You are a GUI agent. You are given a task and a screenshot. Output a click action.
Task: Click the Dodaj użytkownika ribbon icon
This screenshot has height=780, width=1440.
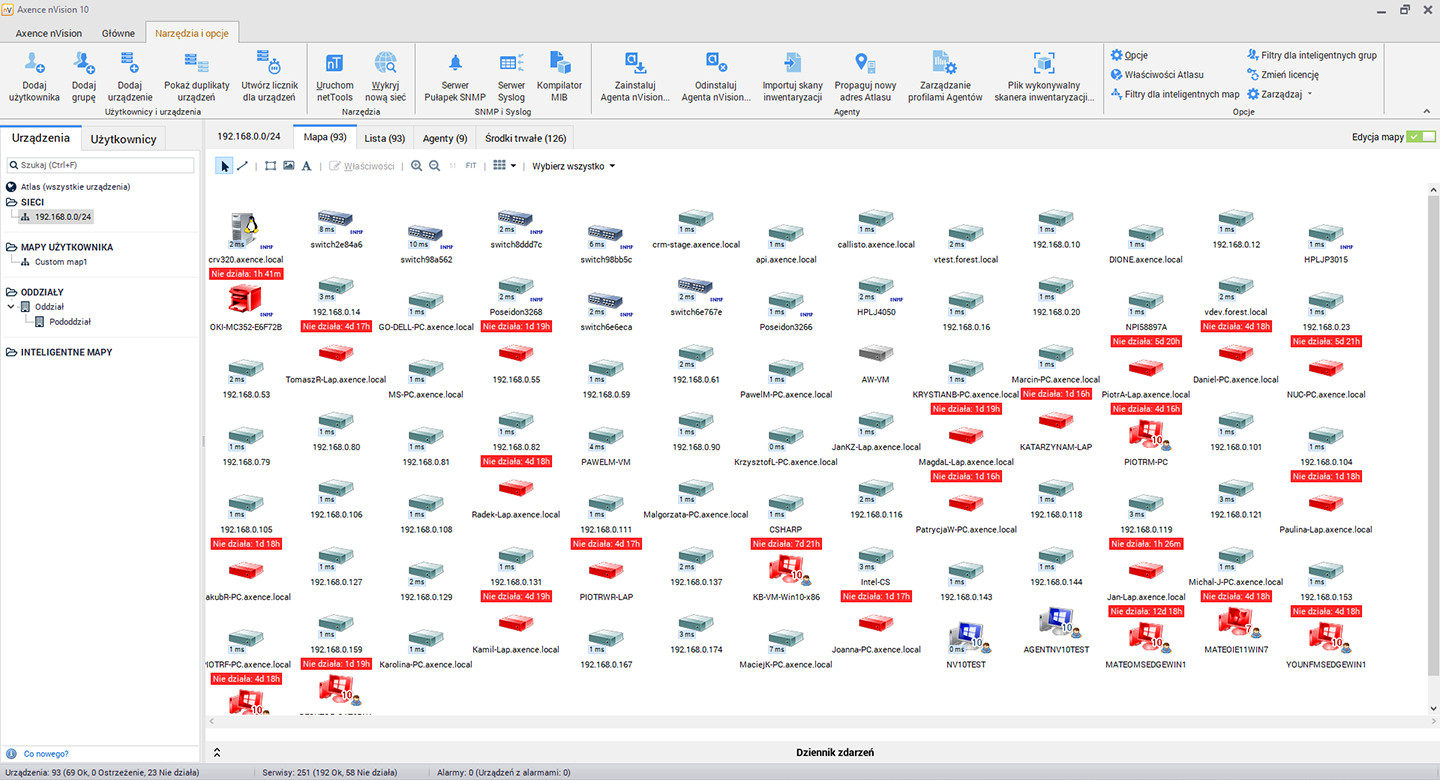tap(35, 77)
